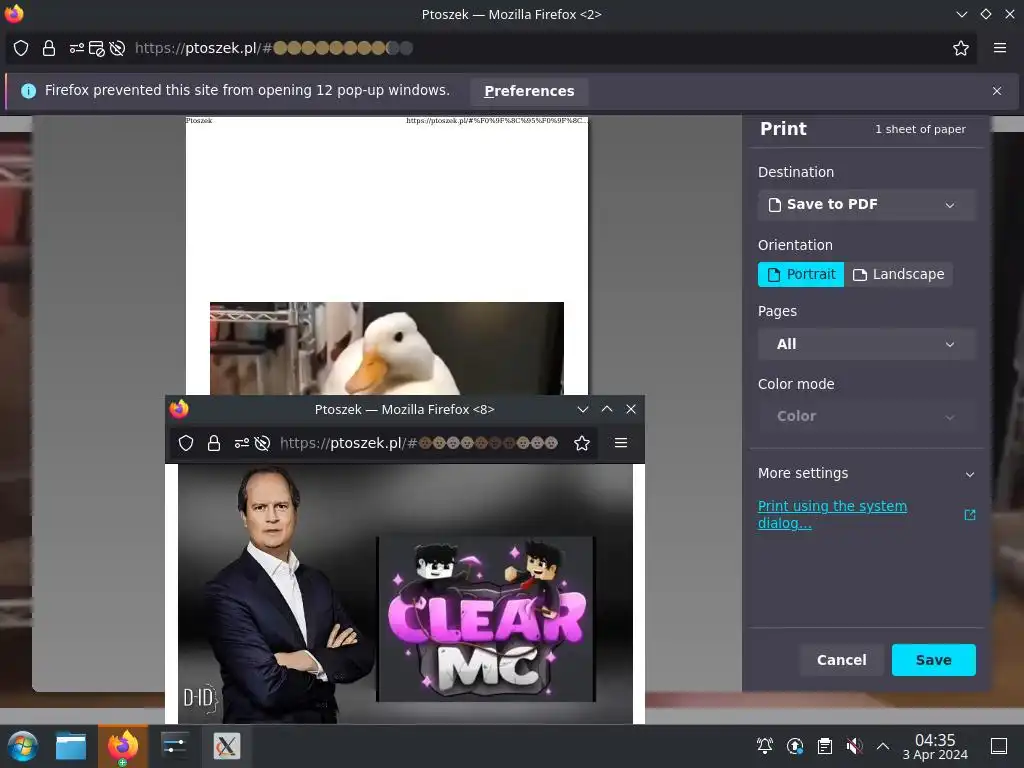Click the padlock in Firefox <8> window
1024x768 pixels.
[214, 443]
